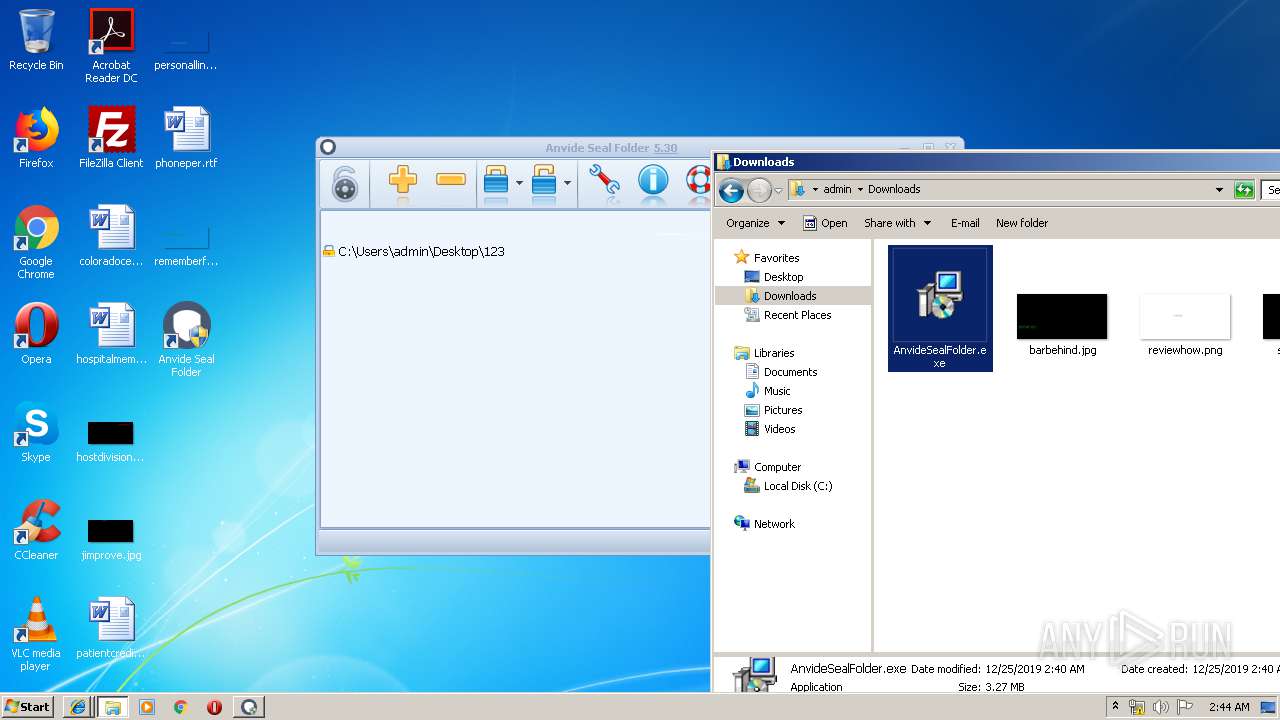1280x720 pixels.
Task: Click Windows Explorer taskbar button
Action: point(112,707)
